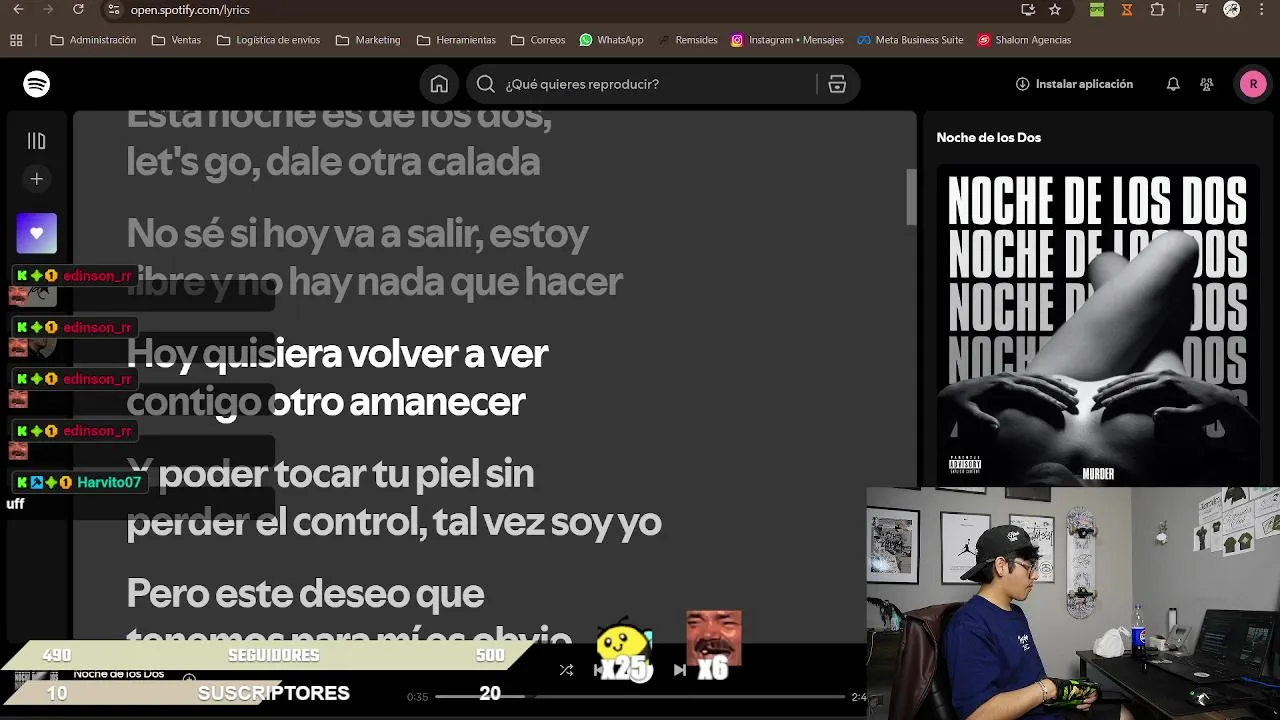This screenshot has height=720, width=1280.
Task: View site information icon in address bar
Action: tap(114, 10)
